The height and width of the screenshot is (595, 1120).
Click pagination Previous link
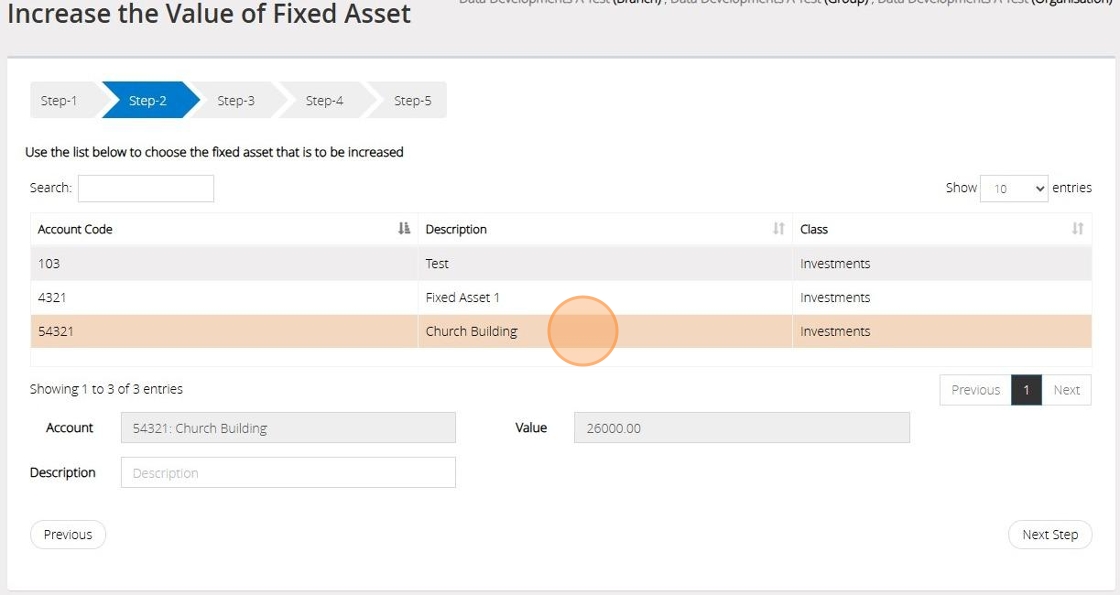(x=975, y=390)
